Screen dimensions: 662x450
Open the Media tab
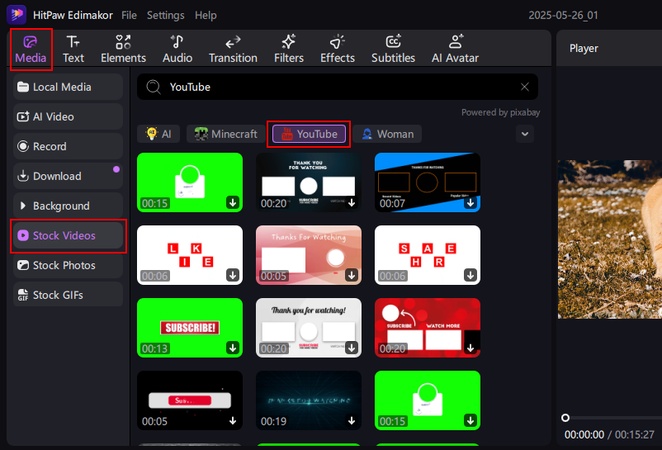tap(31, 49)
